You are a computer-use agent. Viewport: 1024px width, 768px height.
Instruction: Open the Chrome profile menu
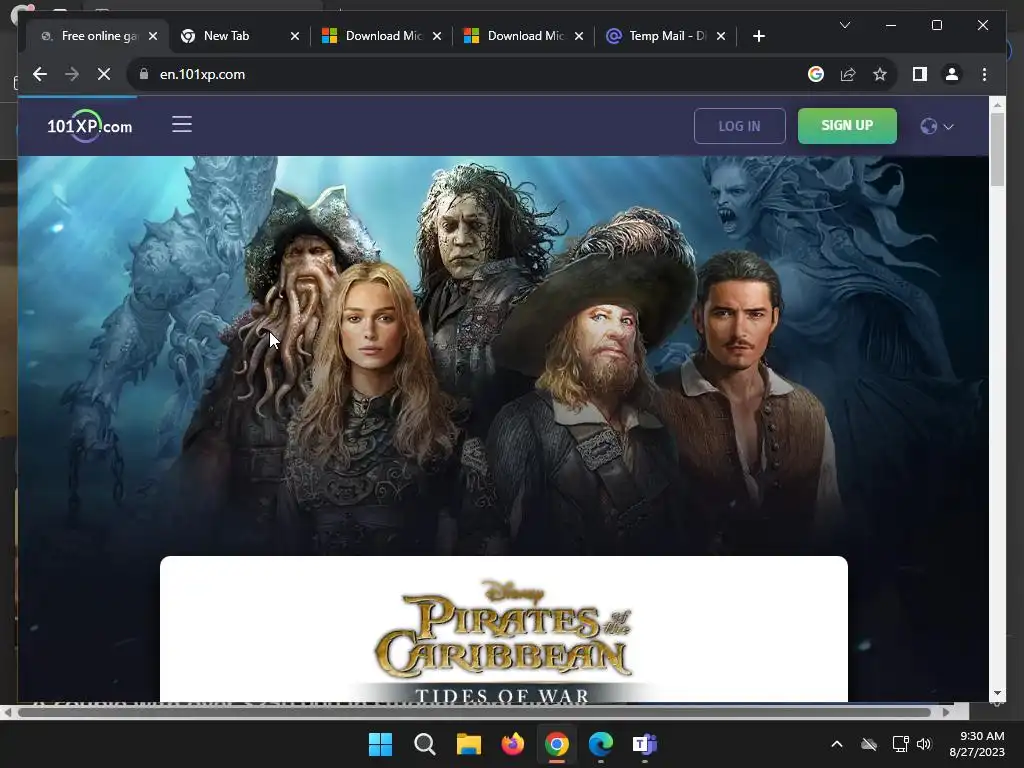point(952,74)
